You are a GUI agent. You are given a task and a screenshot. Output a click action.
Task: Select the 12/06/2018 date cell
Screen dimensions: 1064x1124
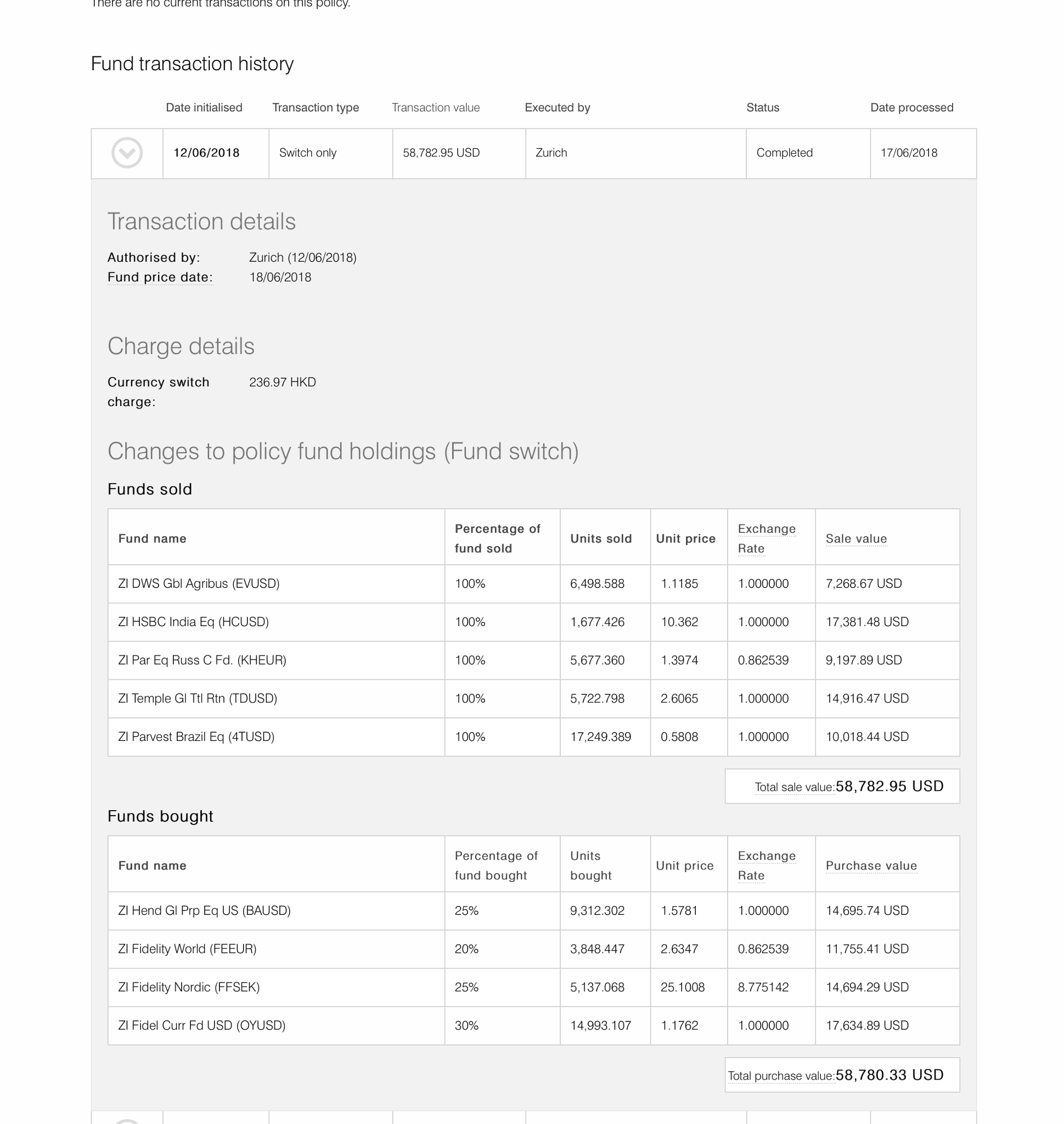tap(216, 153)
